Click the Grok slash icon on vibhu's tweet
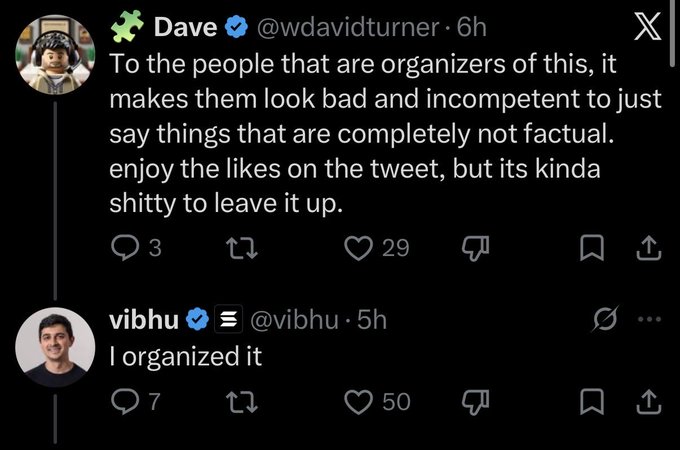This screenshot has height=450, width=680. [605, 319]
